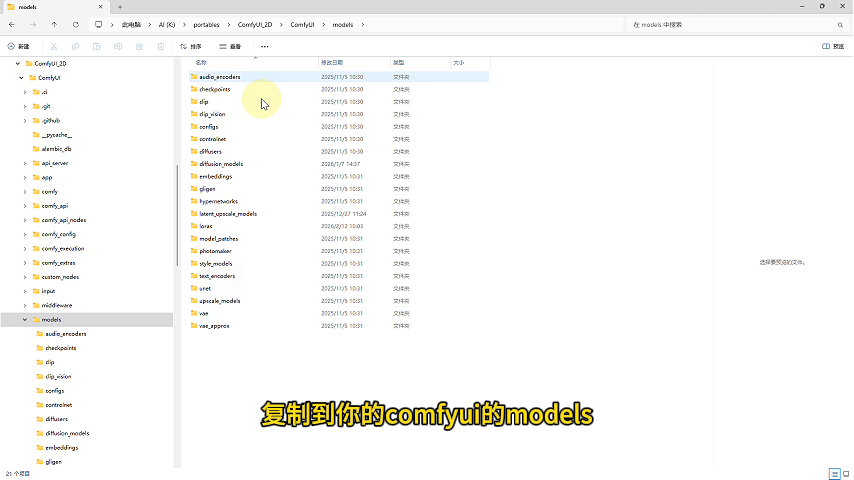Sort by Date modified column header
Viewport: 854px width, 480px height.
[354, 63]
